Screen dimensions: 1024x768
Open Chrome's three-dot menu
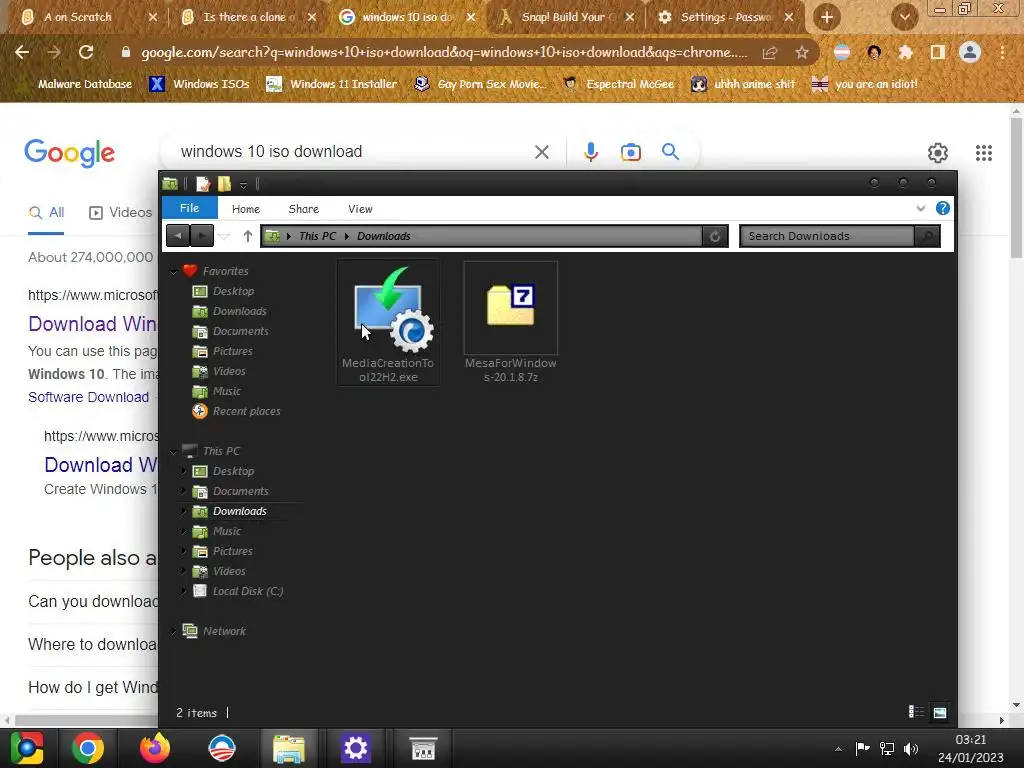pos(1002,52)
